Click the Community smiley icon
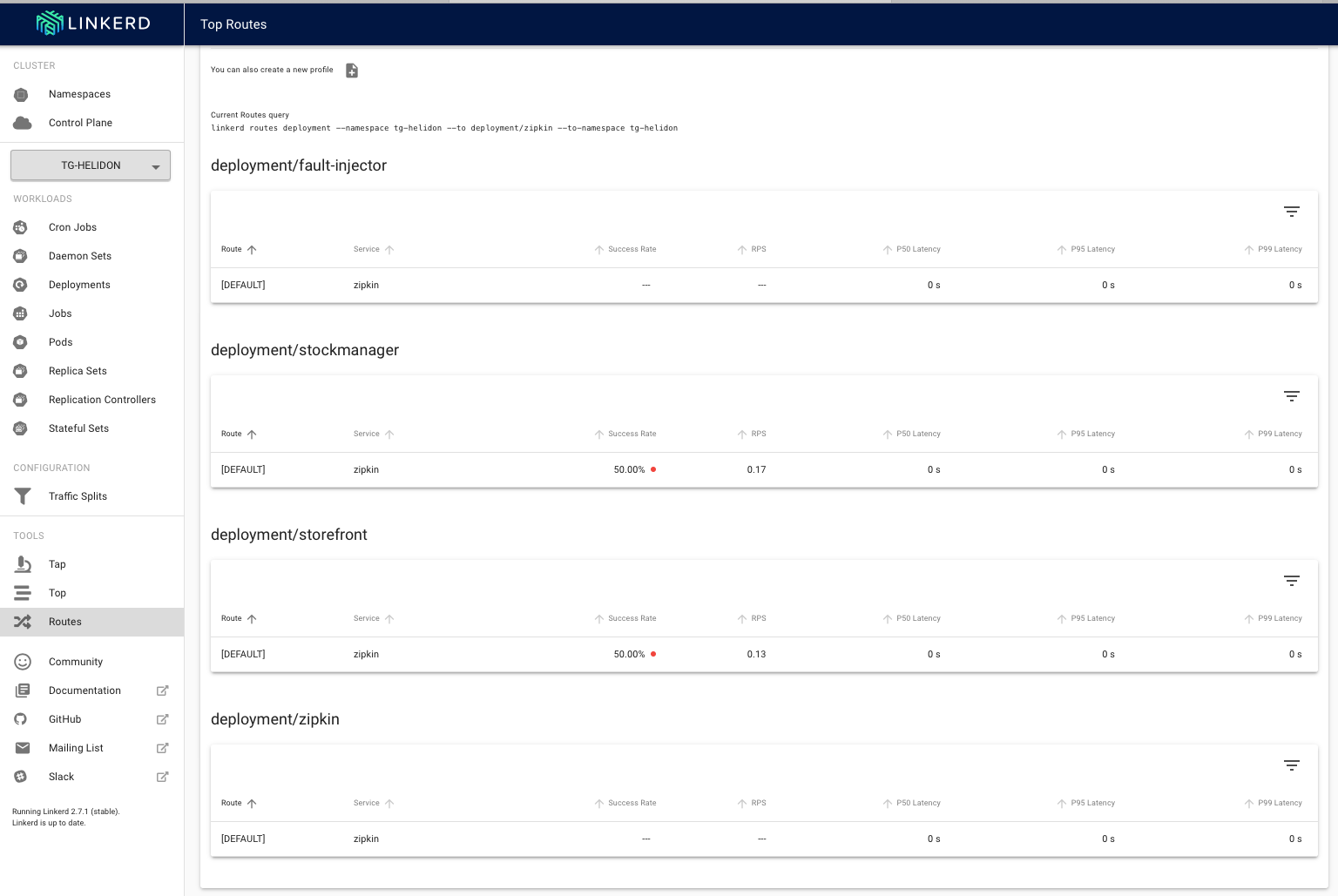Image resolution: width=1338 pixels, height=896 pixels. click(x=23, y=662)
